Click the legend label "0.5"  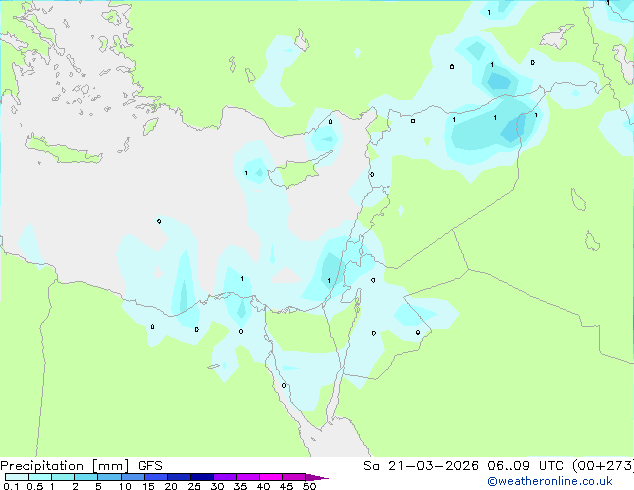pos(35,486)
